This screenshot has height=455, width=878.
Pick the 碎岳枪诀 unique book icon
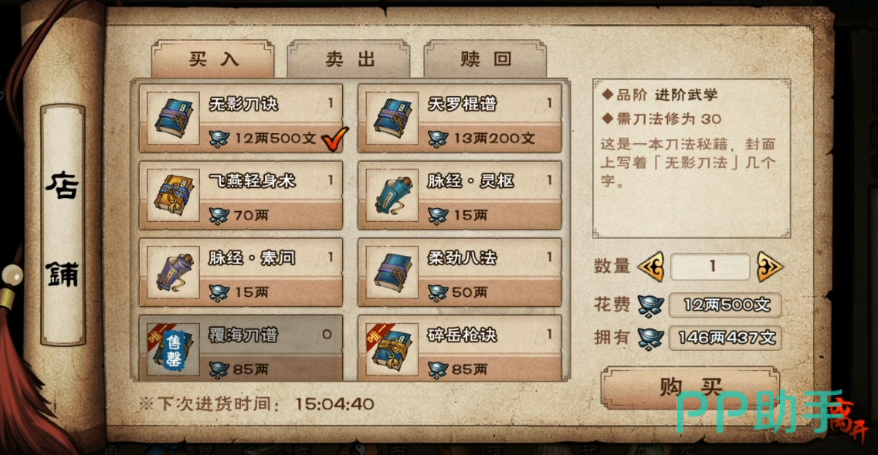coord(393,350)
